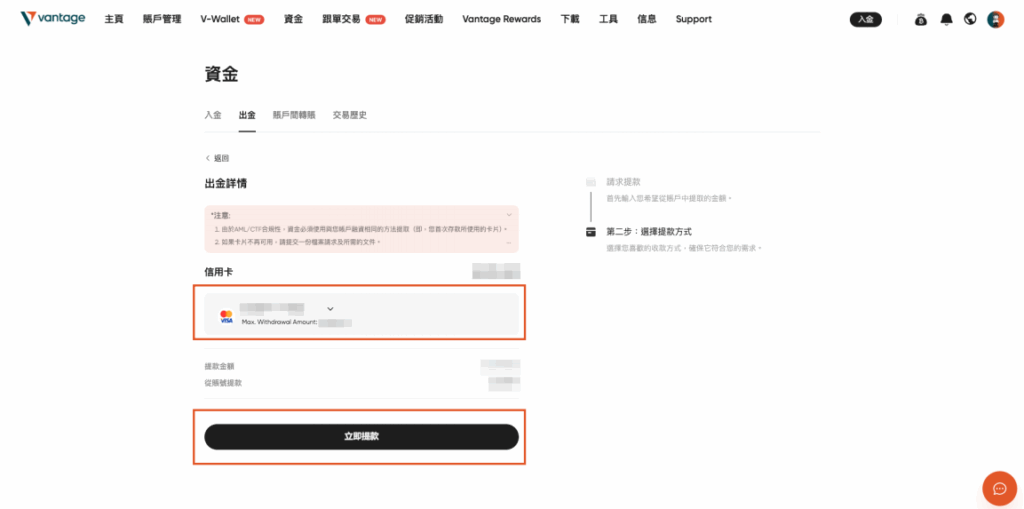Click the 立即提款 button

[361, 436]
